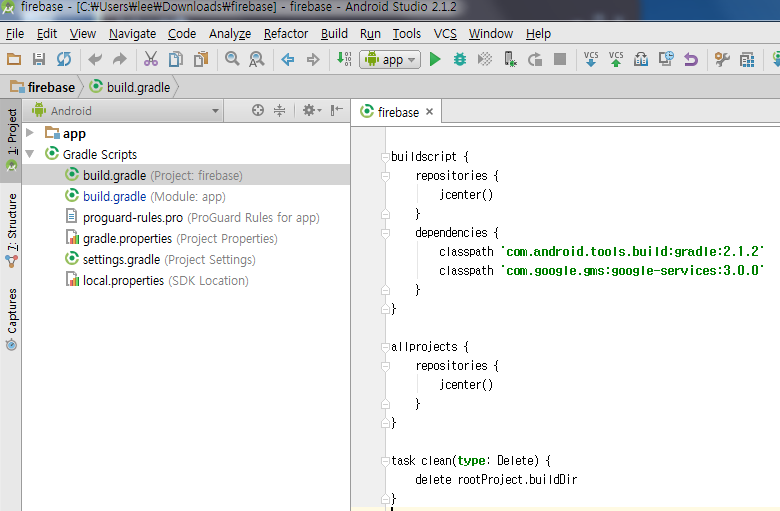Open the Refactor menu
The width and height of the screenshot is (780, 511).
(x=286, y=34)
